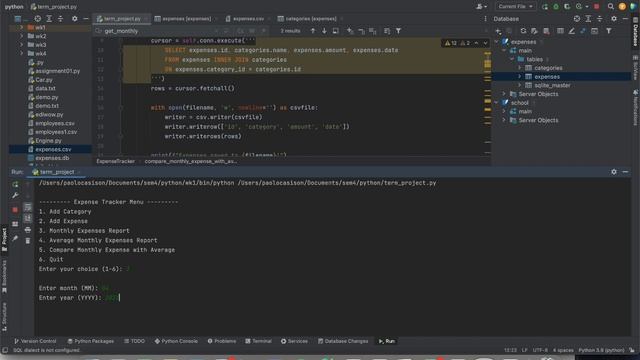This screenshot has height=360, width=640.
Task: Refresh the Database panel
Action: click(523, 31)
